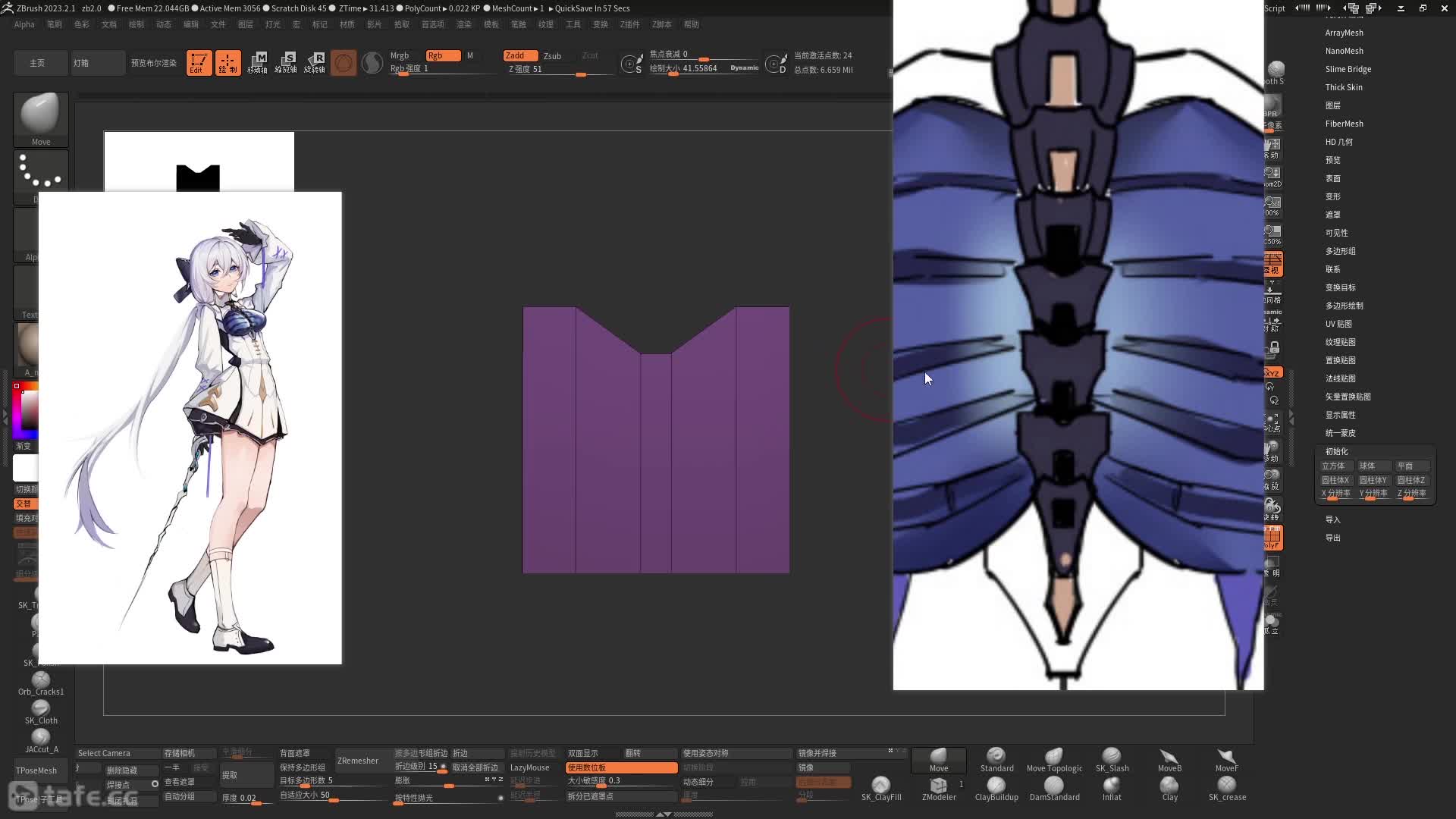The image size is (1456, 819).
Task: Select the SK_Cloth brush
Action: click(x=41, y=712)
